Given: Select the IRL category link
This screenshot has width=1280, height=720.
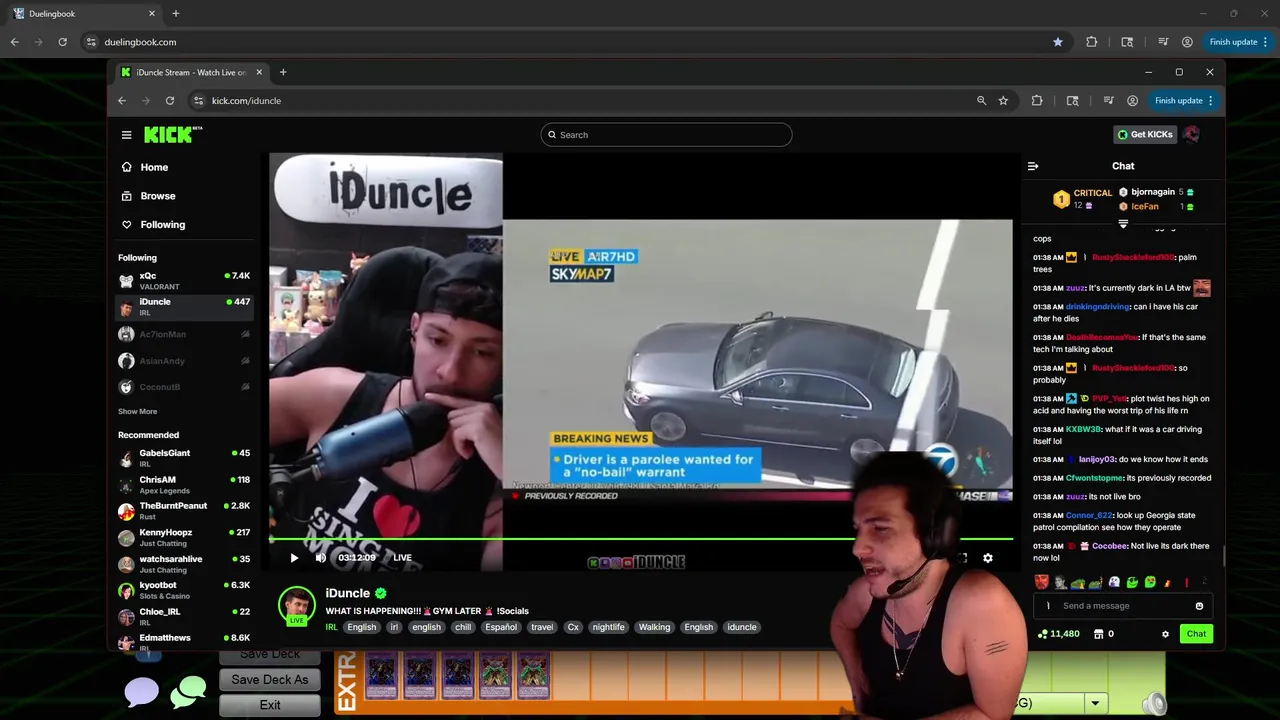Looking at the screenshot, I should coord(331,627).
